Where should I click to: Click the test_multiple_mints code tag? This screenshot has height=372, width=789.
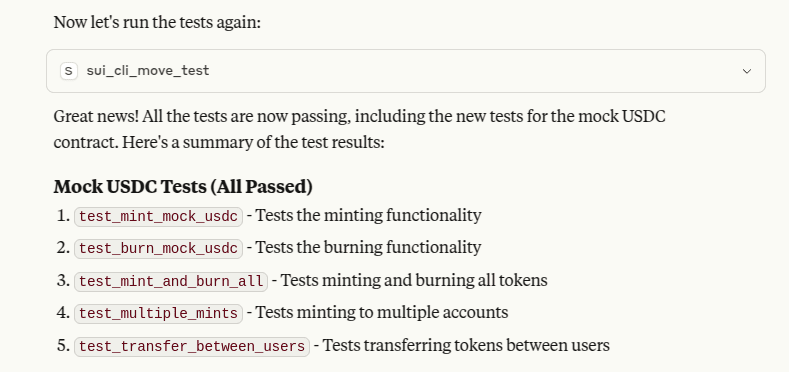pyautogui.click(x=159, y=314)
